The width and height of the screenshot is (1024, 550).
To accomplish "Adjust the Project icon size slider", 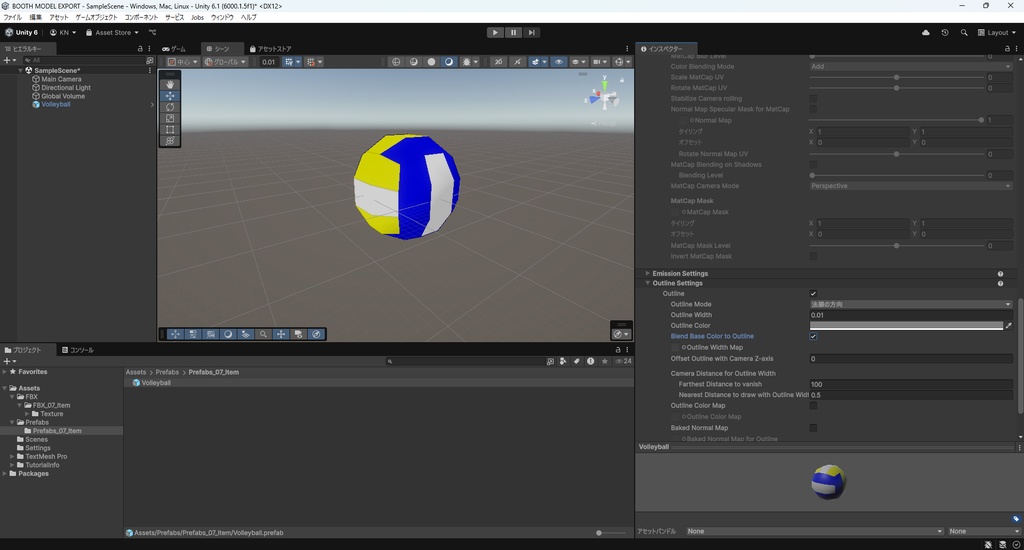I will point(611,533).
